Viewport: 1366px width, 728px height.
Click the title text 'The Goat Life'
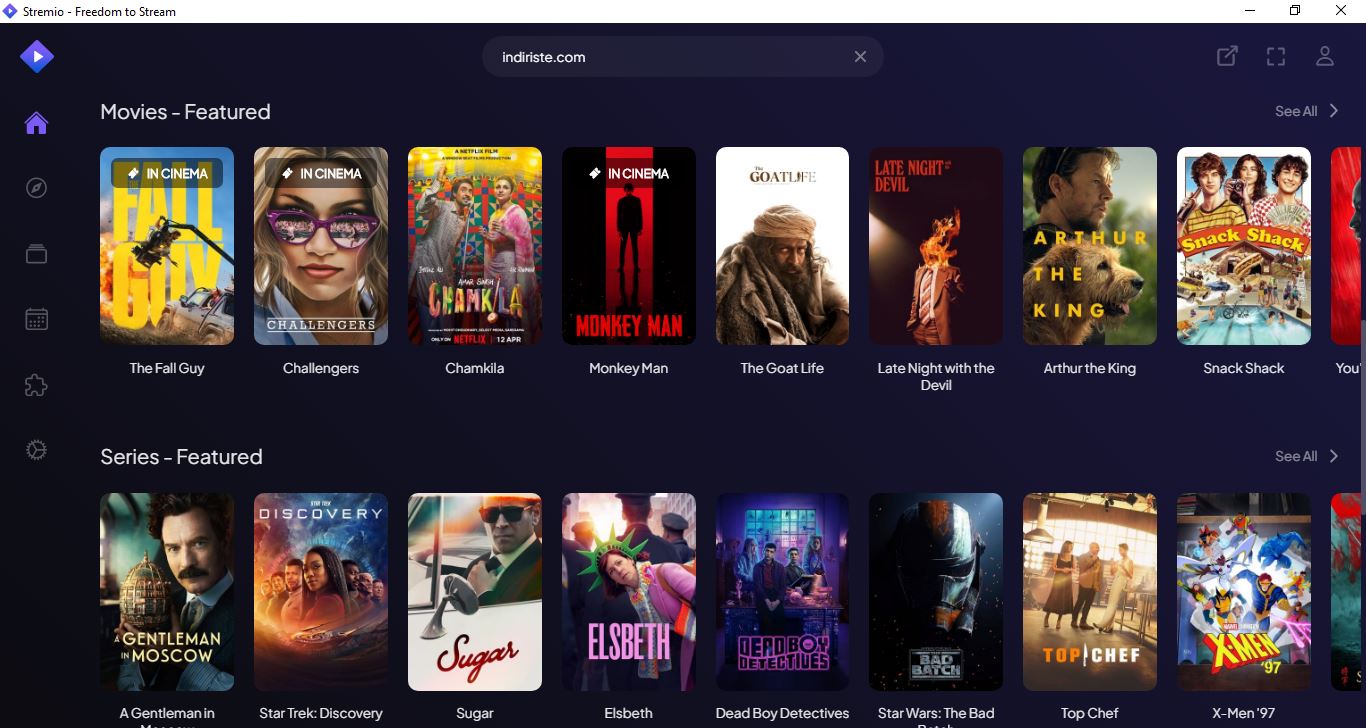782,368
